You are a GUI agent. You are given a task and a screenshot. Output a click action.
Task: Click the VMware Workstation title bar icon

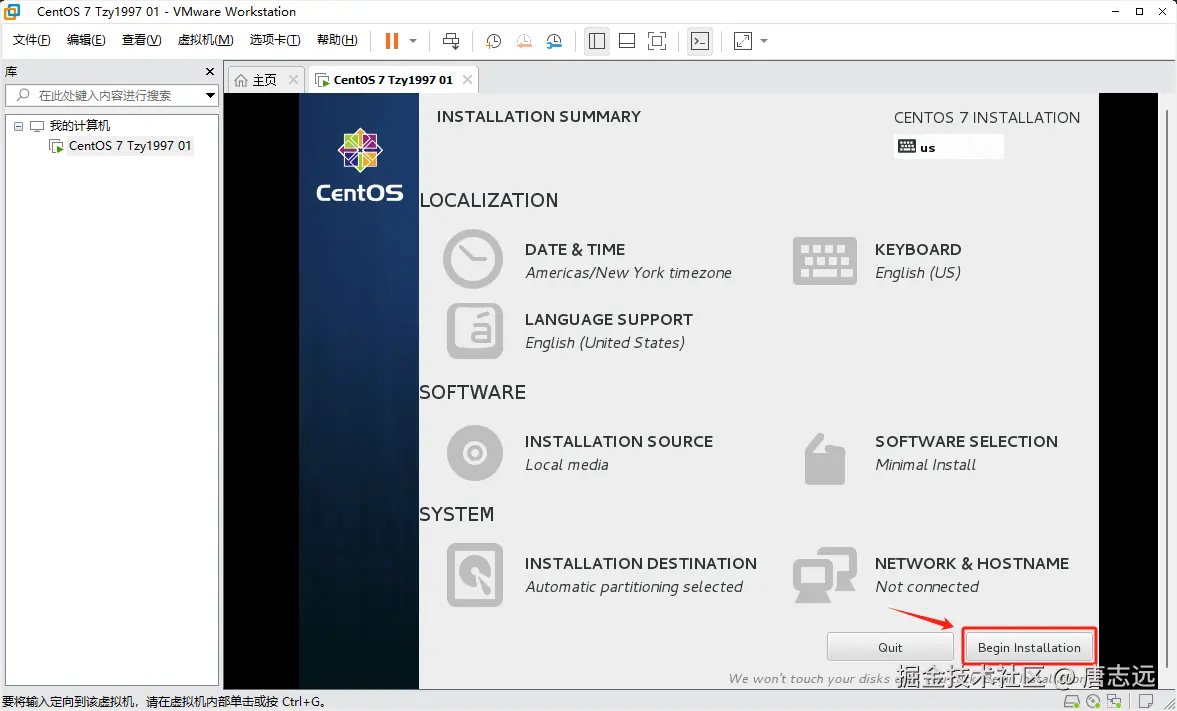click(x=13, y=11)
